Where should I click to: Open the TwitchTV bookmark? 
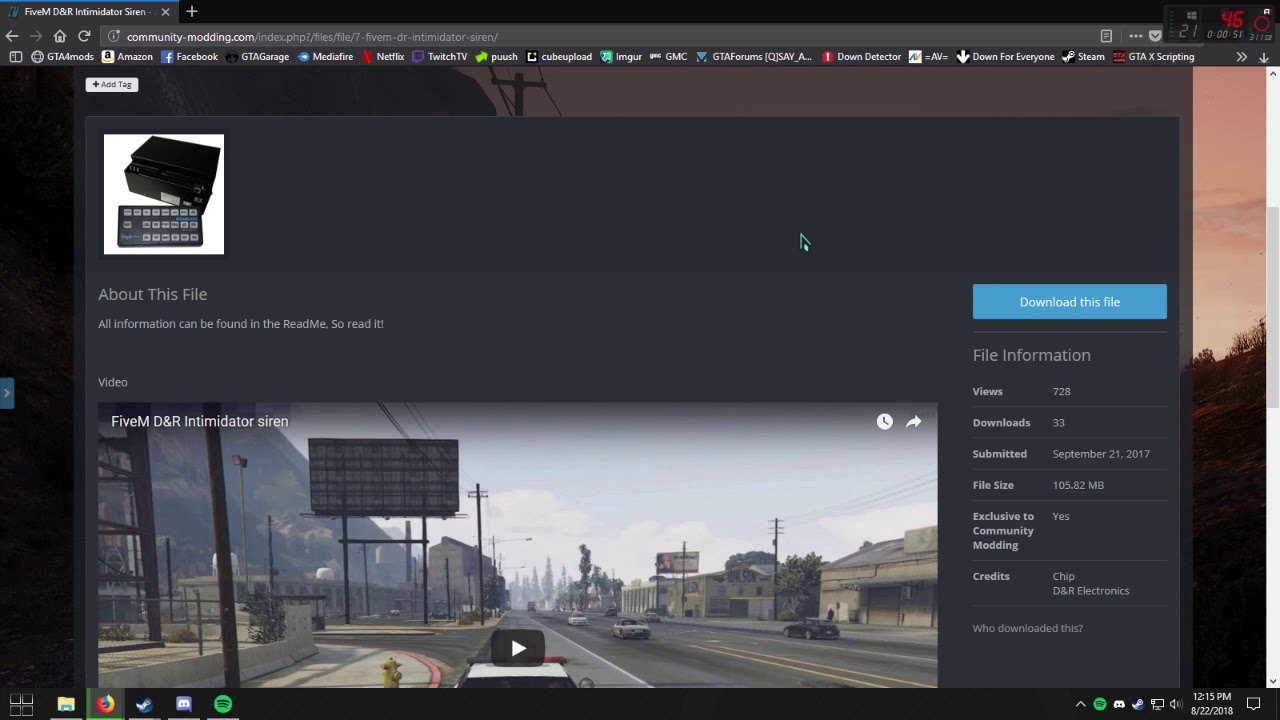point(440,57)
